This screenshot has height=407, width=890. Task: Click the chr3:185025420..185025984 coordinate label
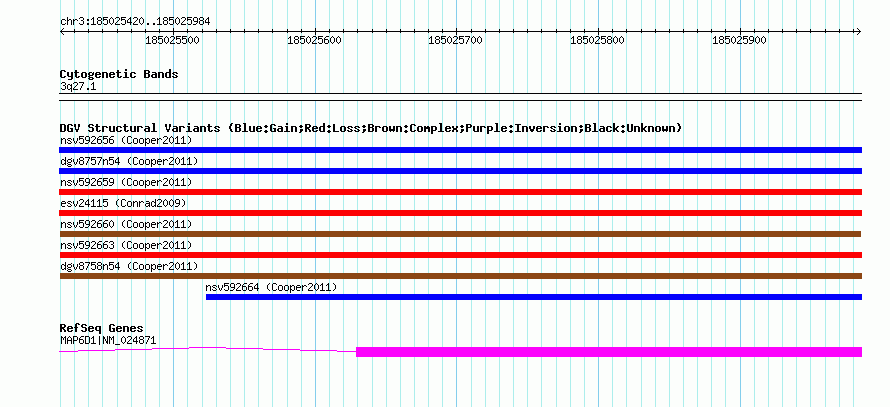click(x=135, y=22)
